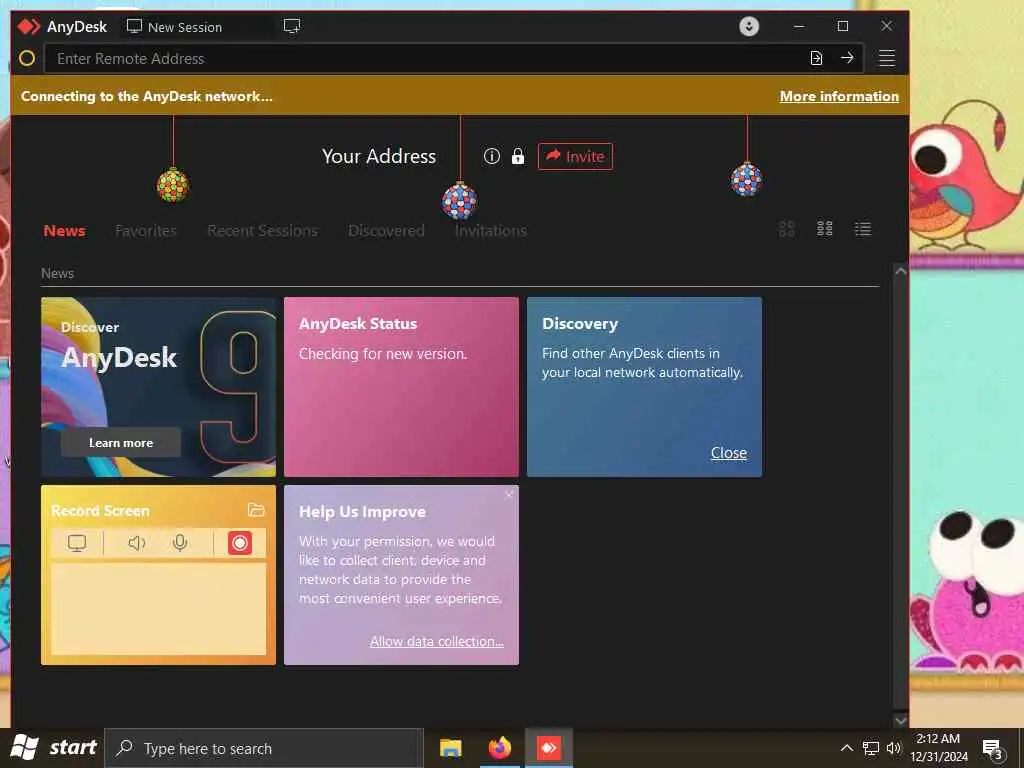This screenshot has width=1024, height=768.
Task: Select the New Session tab
Action: pos(174,27)
